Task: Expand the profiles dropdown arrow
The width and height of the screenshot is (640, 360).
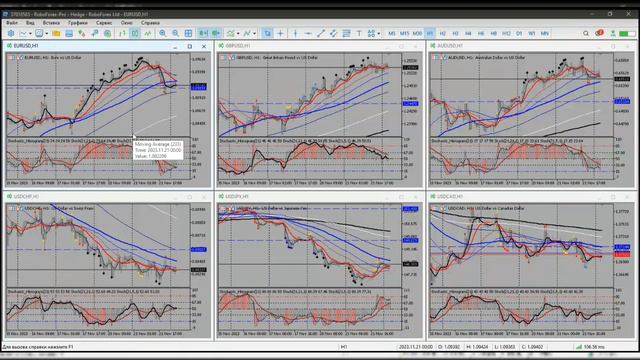Action: (x=46, y=33)
